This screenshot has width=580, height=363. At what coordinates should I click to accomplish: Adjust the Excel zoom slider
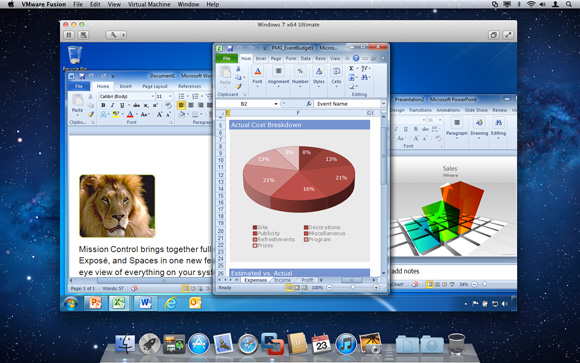point(353,288)
